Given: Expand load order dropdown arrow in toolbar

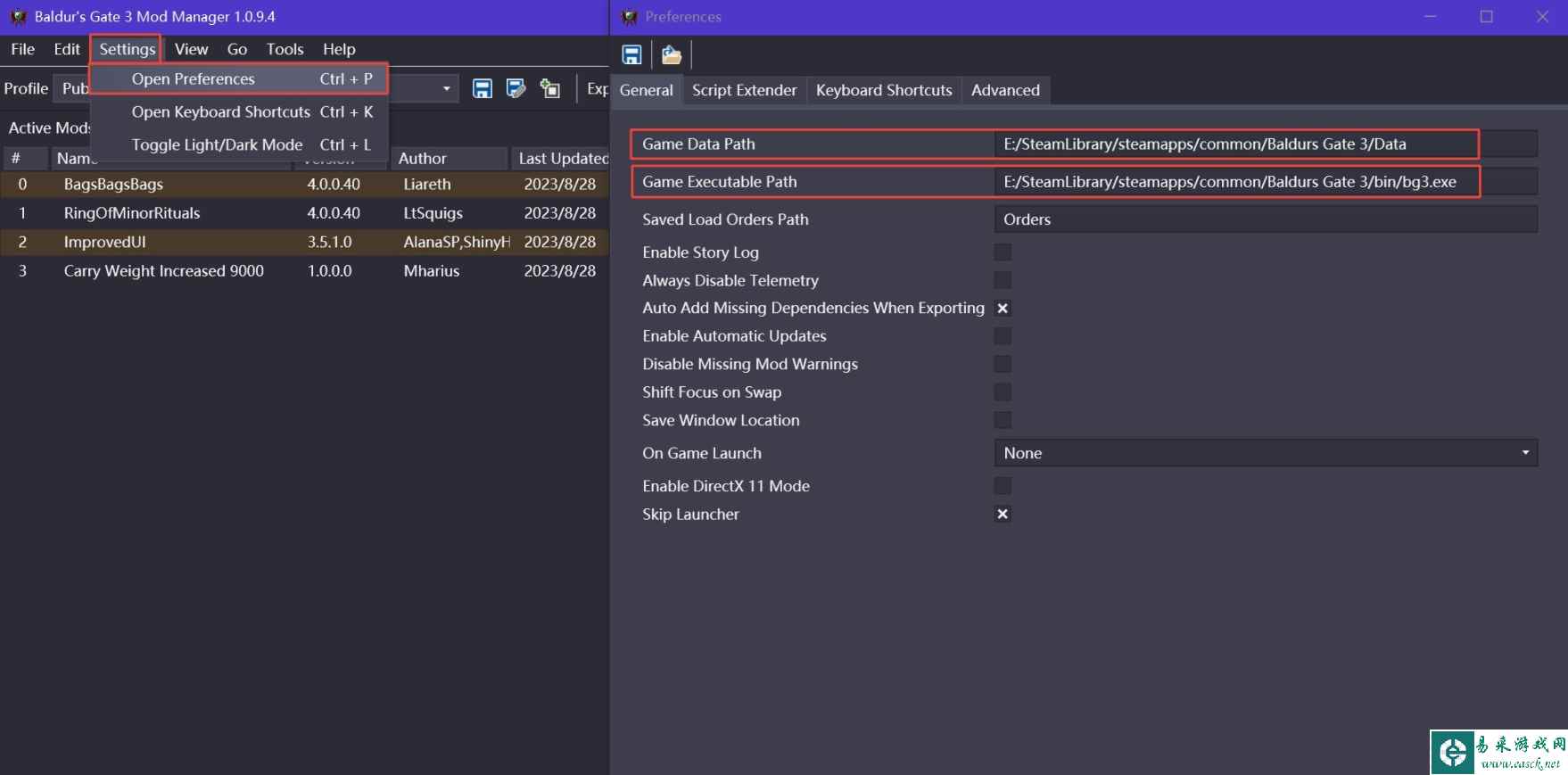Looking at the screenshot, I should (446, 88).
